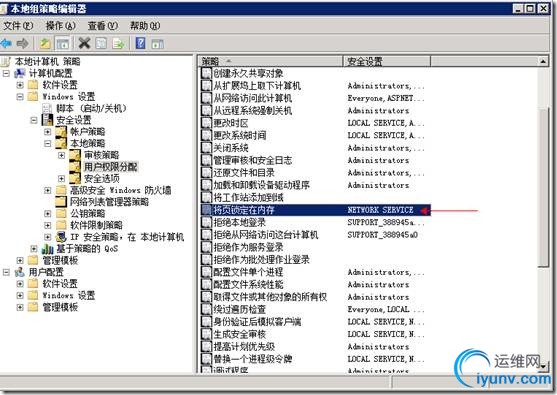Select policy 从网络访问此计算机
557x395 pixels.
pyautogui.click(x=252, y=98)
